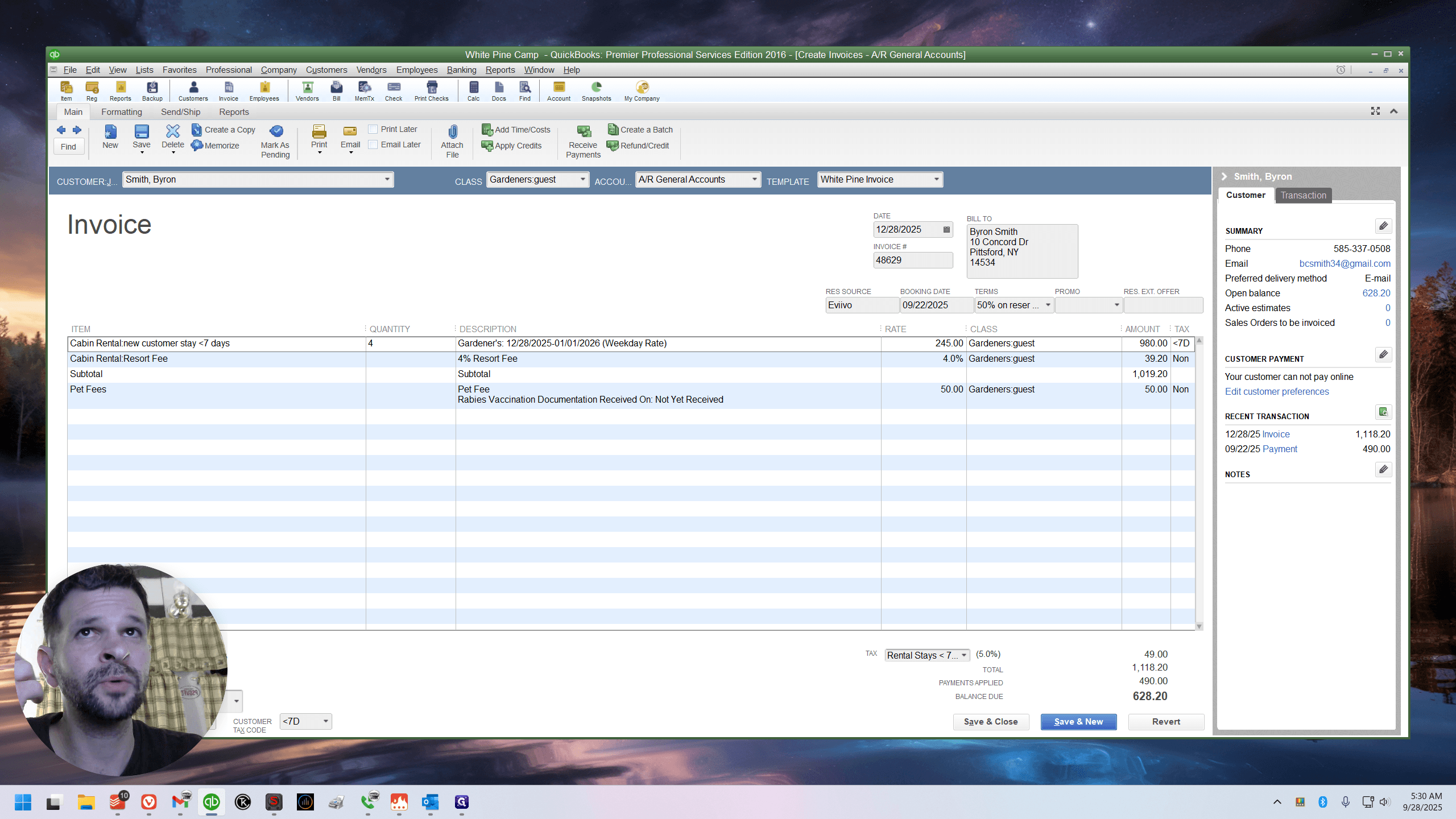Image resolution: width=1456 pixels, height=819 pixels.
Task: Click the Invoice # input field
Action: (913, 260)
